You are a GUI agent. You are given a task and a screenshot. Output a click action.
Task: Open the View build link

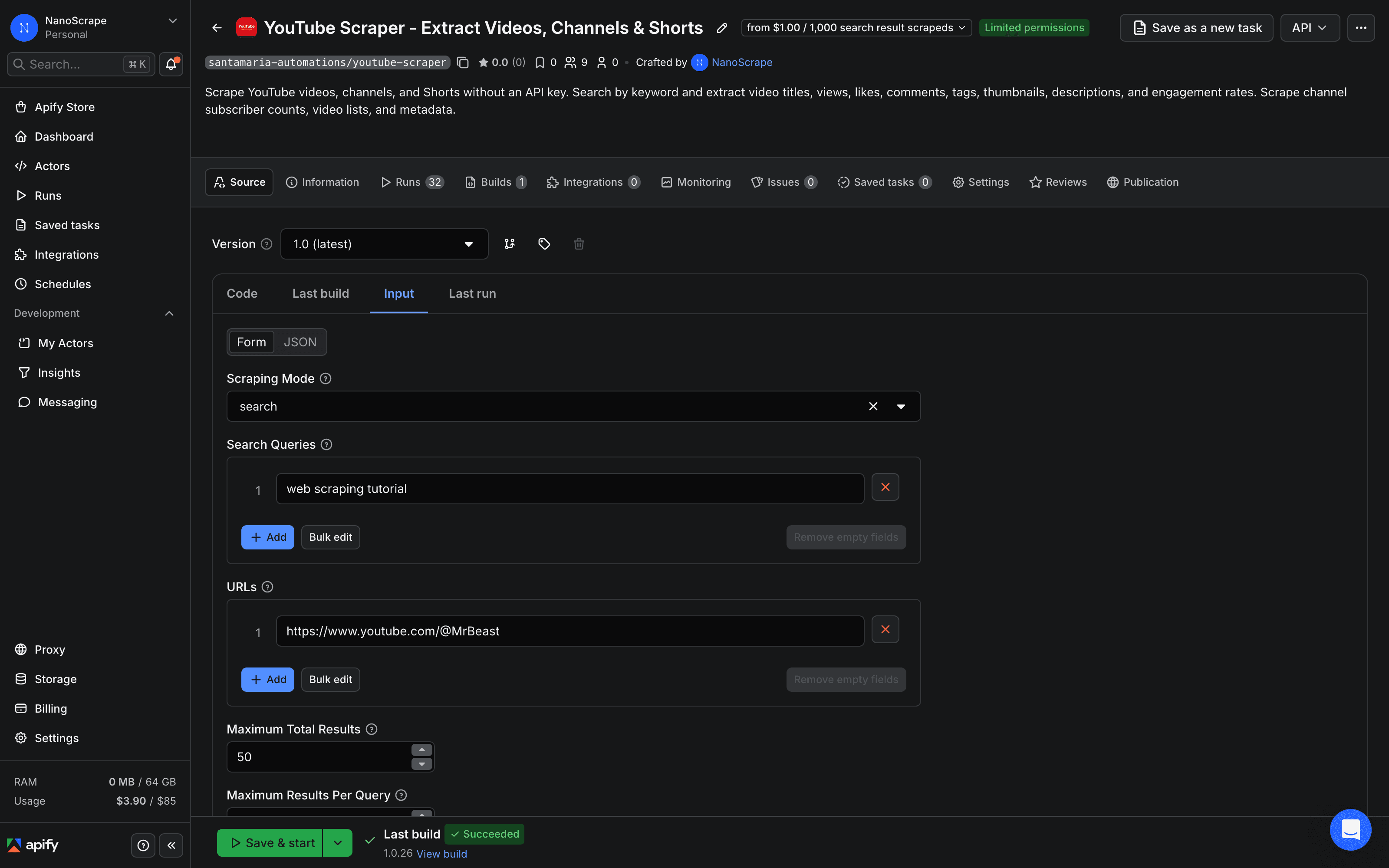441,854
